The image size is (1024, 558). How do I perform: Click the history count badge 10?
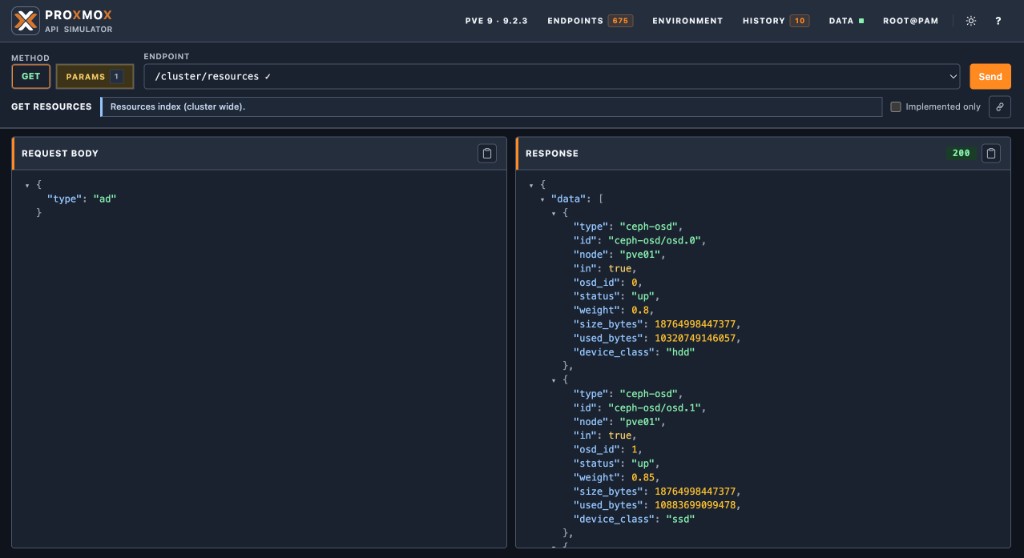click(799, 21)
